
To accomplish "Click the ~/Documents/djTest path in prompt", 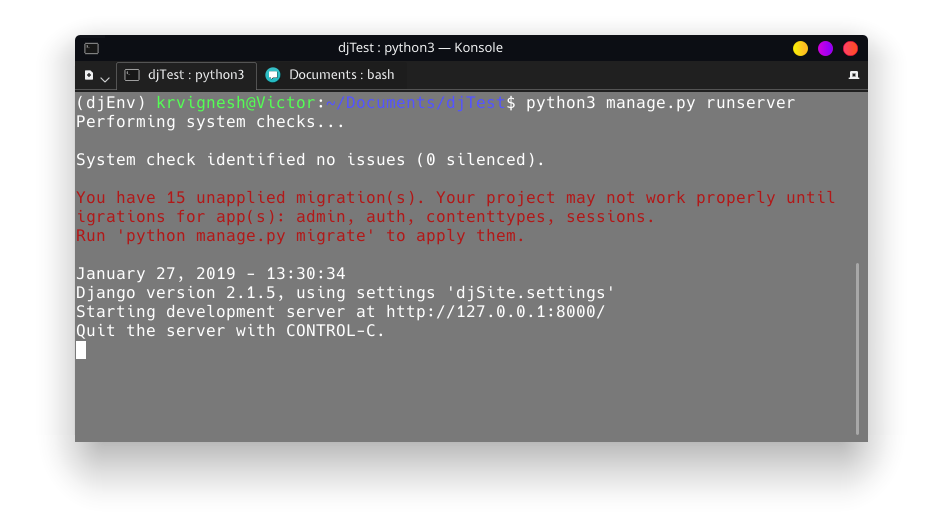I will 416,103.
